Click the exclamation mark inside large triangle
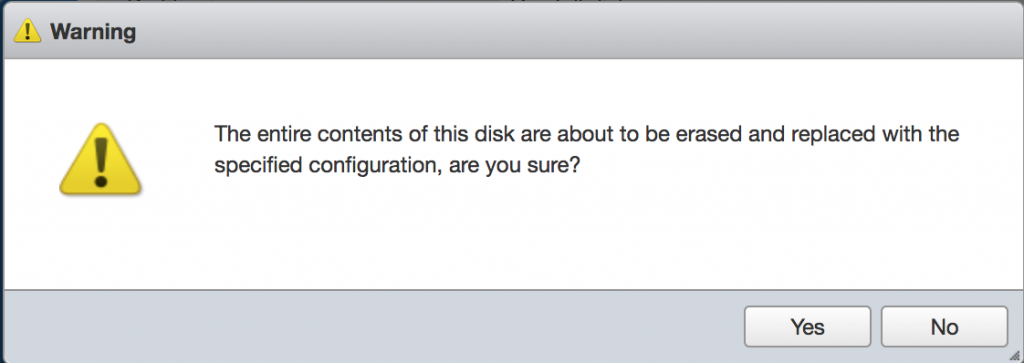Screen dimensions: 1024x363 100,161
